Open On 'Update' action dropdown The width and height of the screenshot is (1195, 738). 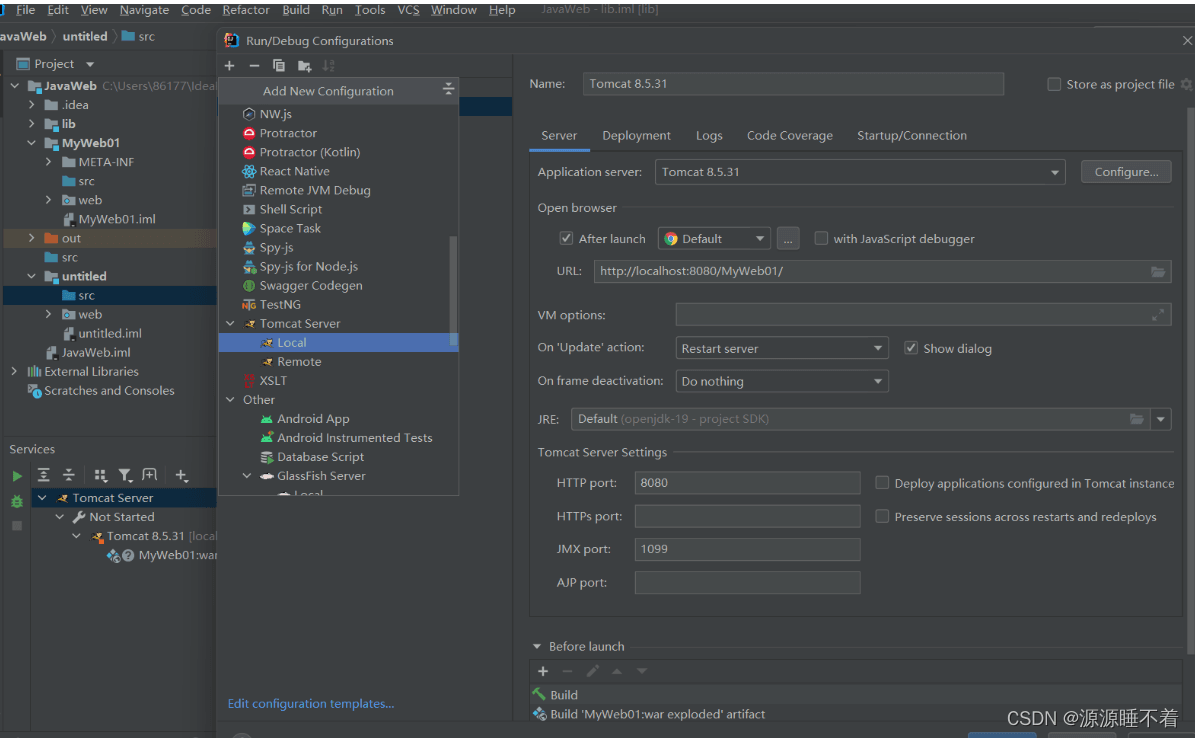[782, 348]
